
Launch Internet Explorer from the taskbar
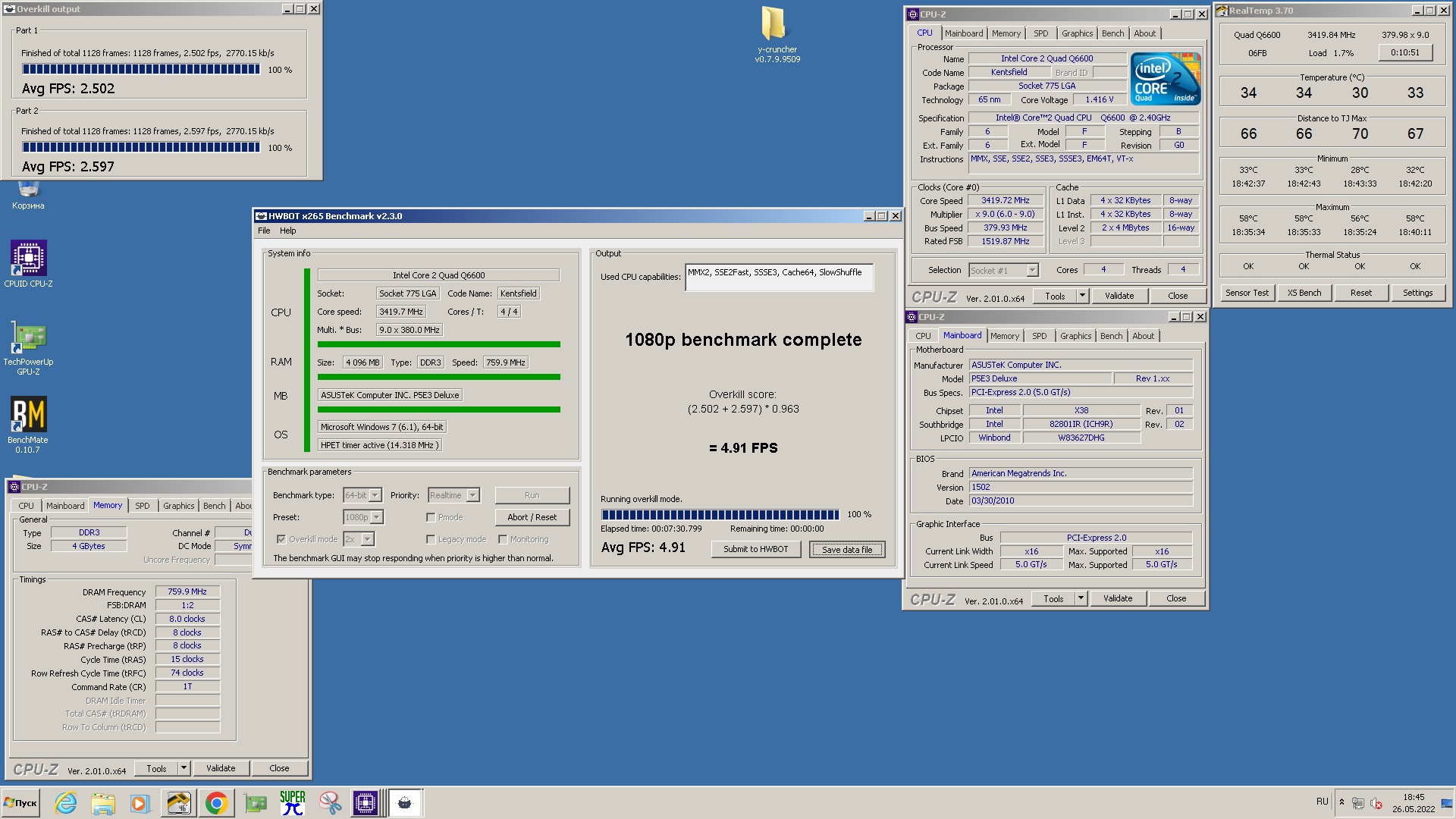66,802
